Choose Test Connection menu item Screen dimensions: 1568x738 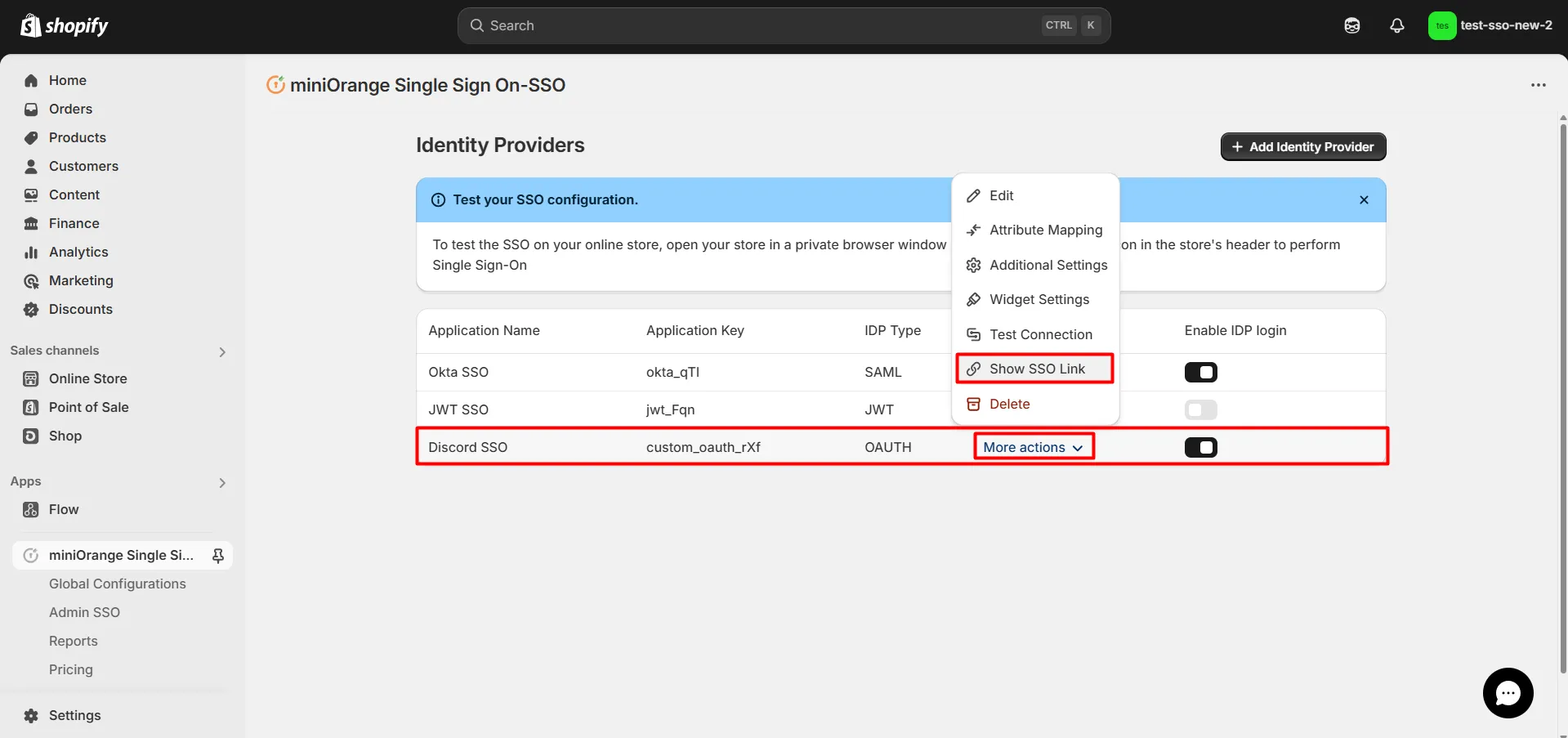click(1035, 335)
